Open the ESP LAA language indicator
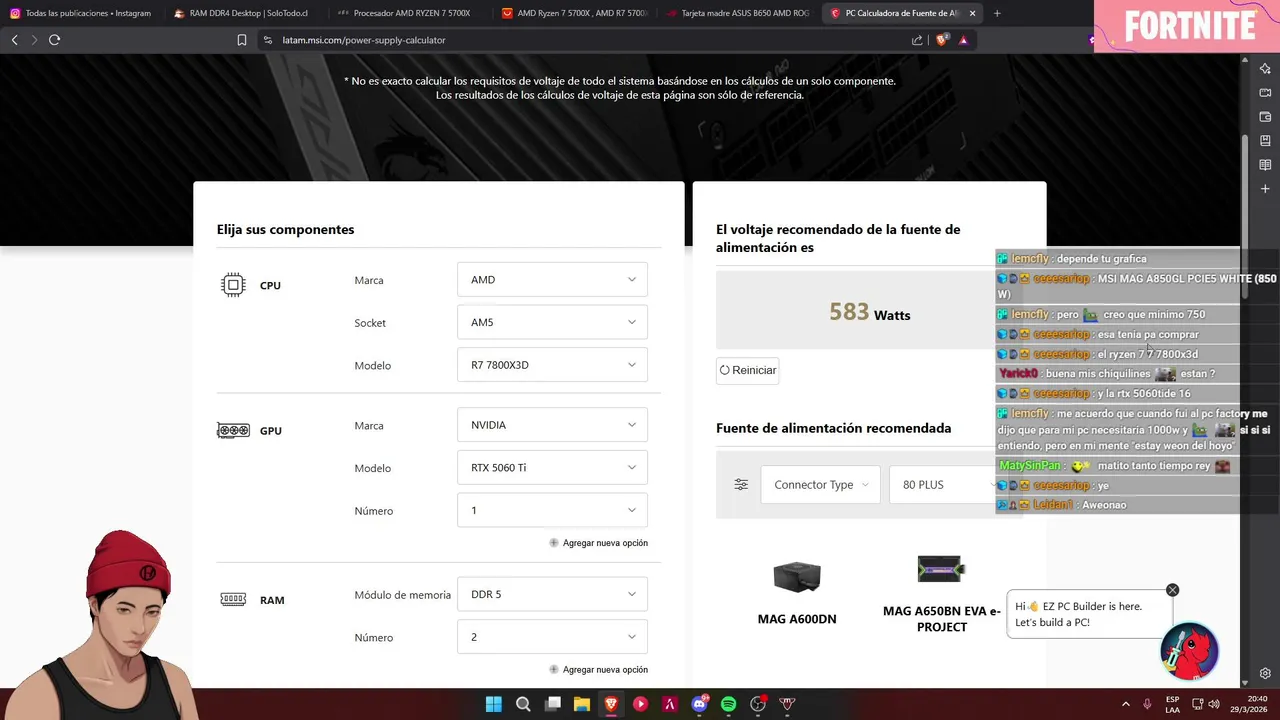Image resolution: width=1280 pixels, height=720 pixels. click(x=1173, y=704)
